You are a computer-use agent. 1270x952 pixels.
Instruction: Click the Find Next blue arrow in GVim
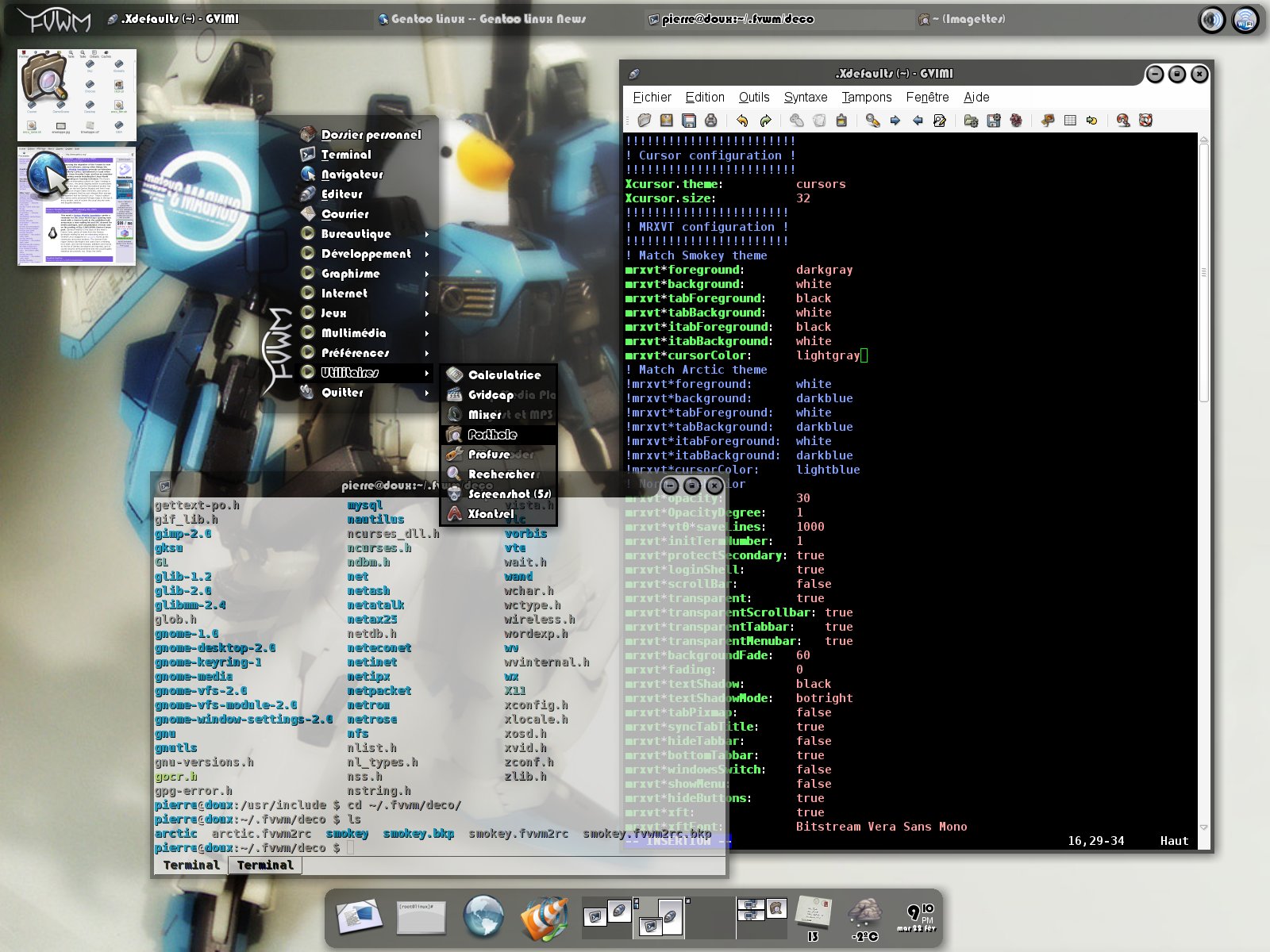[x=895, y=121]
